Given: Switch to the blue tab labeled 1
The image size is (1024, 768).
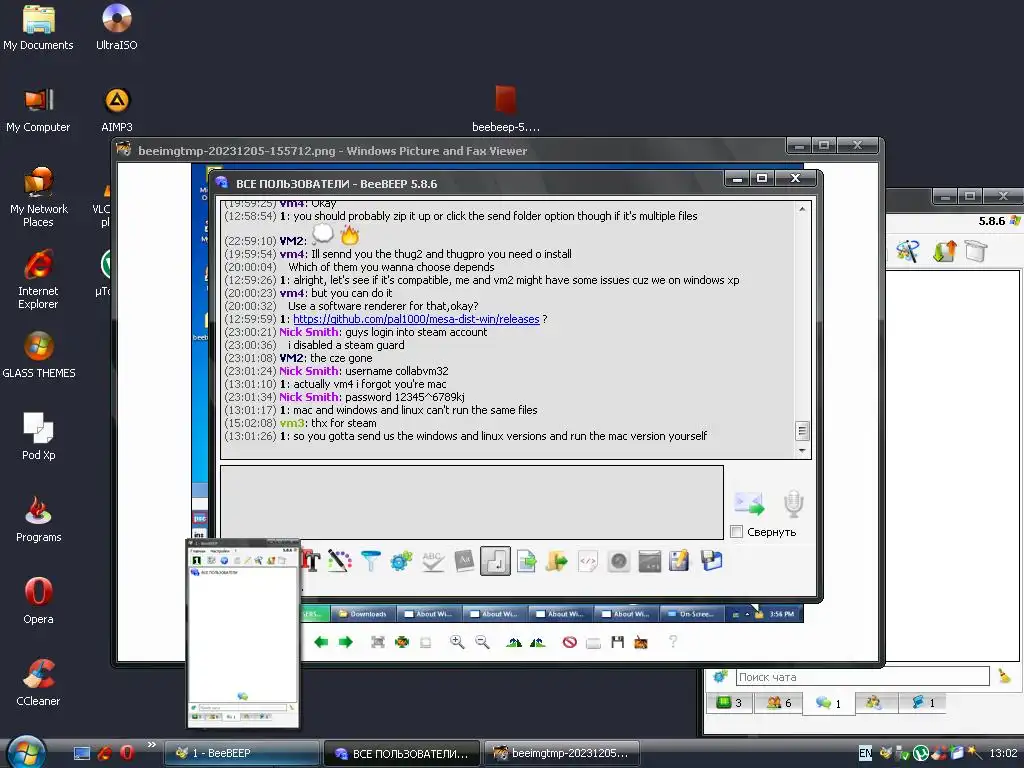Looking at the screenshot, I should (x=923, y=703).
